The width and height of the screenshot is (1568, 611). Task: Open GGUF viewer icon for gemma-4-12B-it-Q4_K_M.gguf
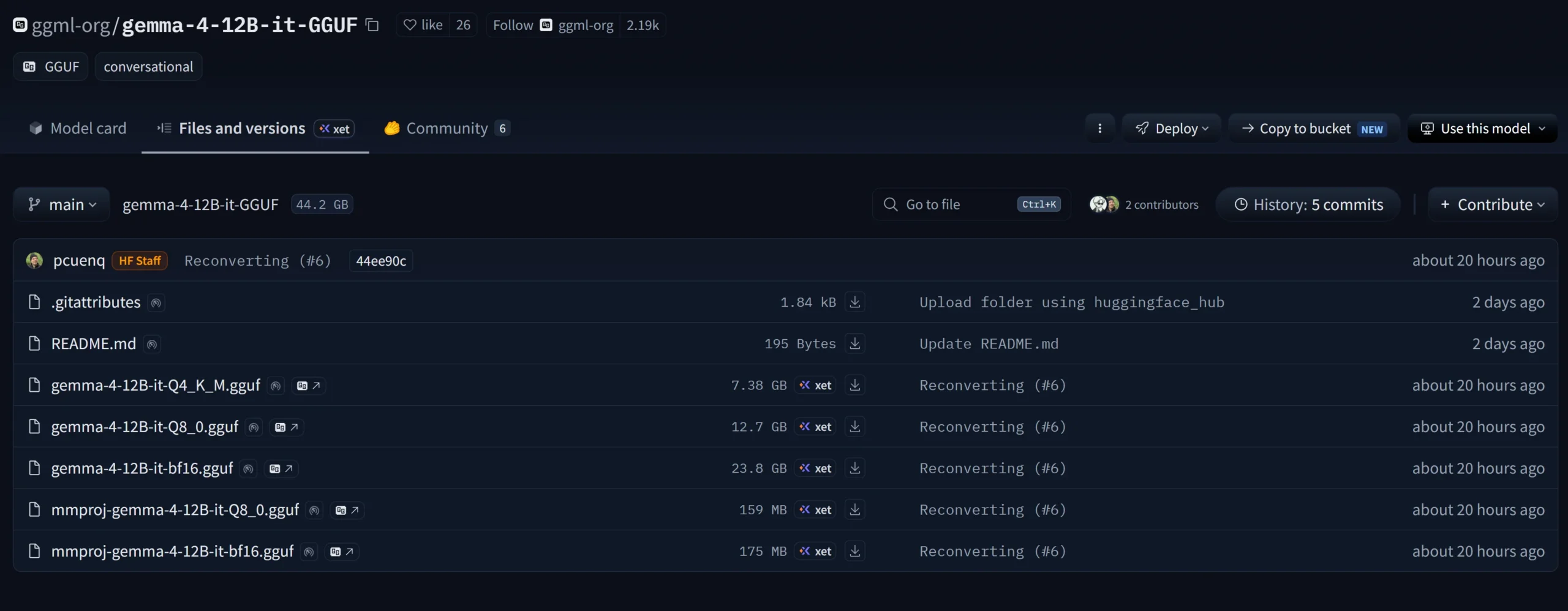[x=309, y=386]
